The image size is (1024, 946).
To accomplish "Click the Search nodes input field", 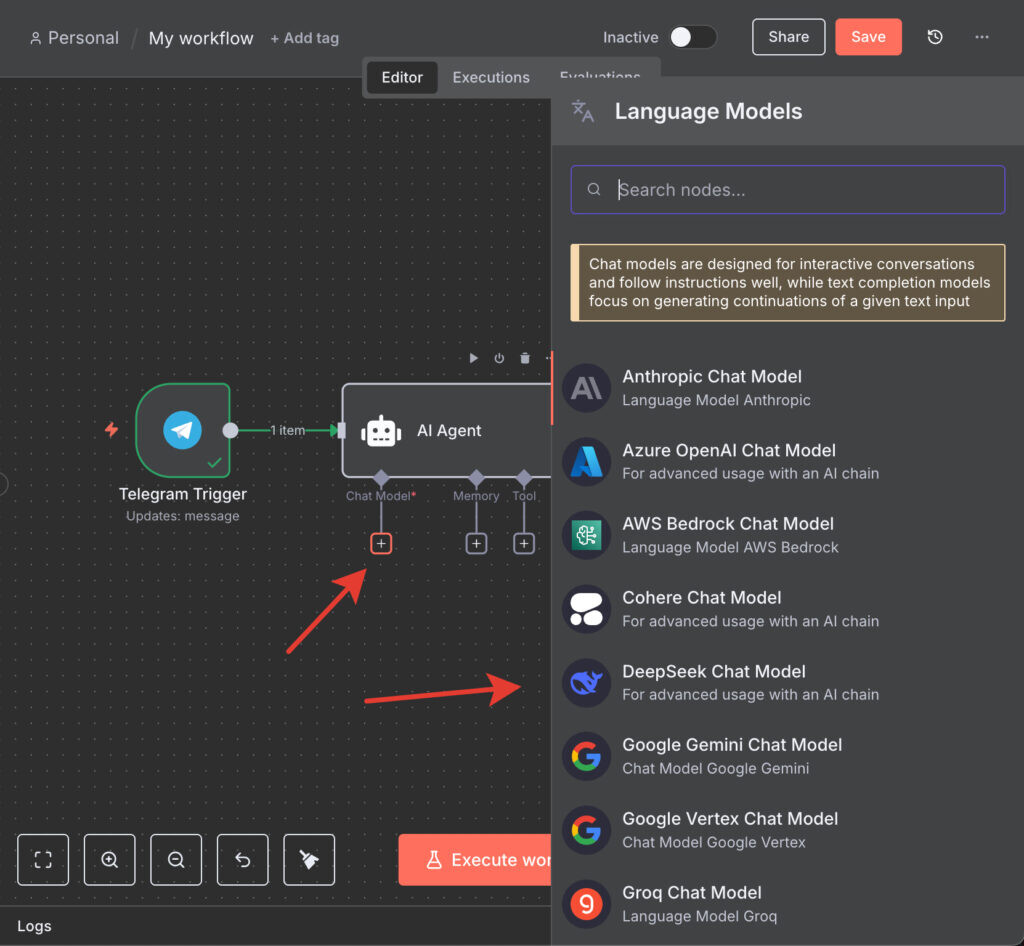I will point(800,190).
